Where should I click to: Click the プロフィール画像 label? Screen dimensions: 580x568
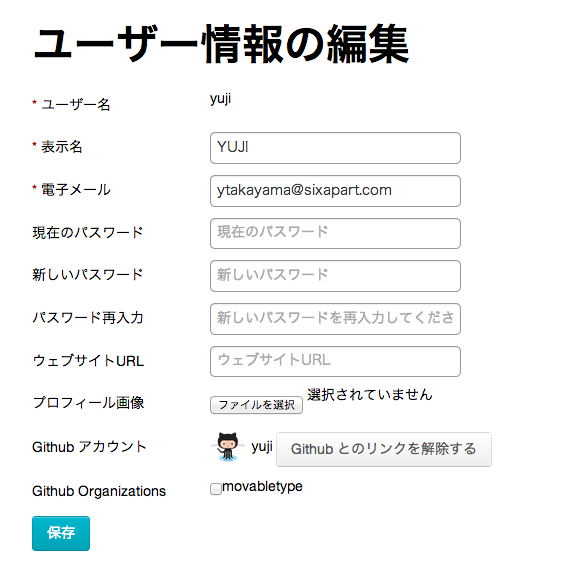click(88, 403)
